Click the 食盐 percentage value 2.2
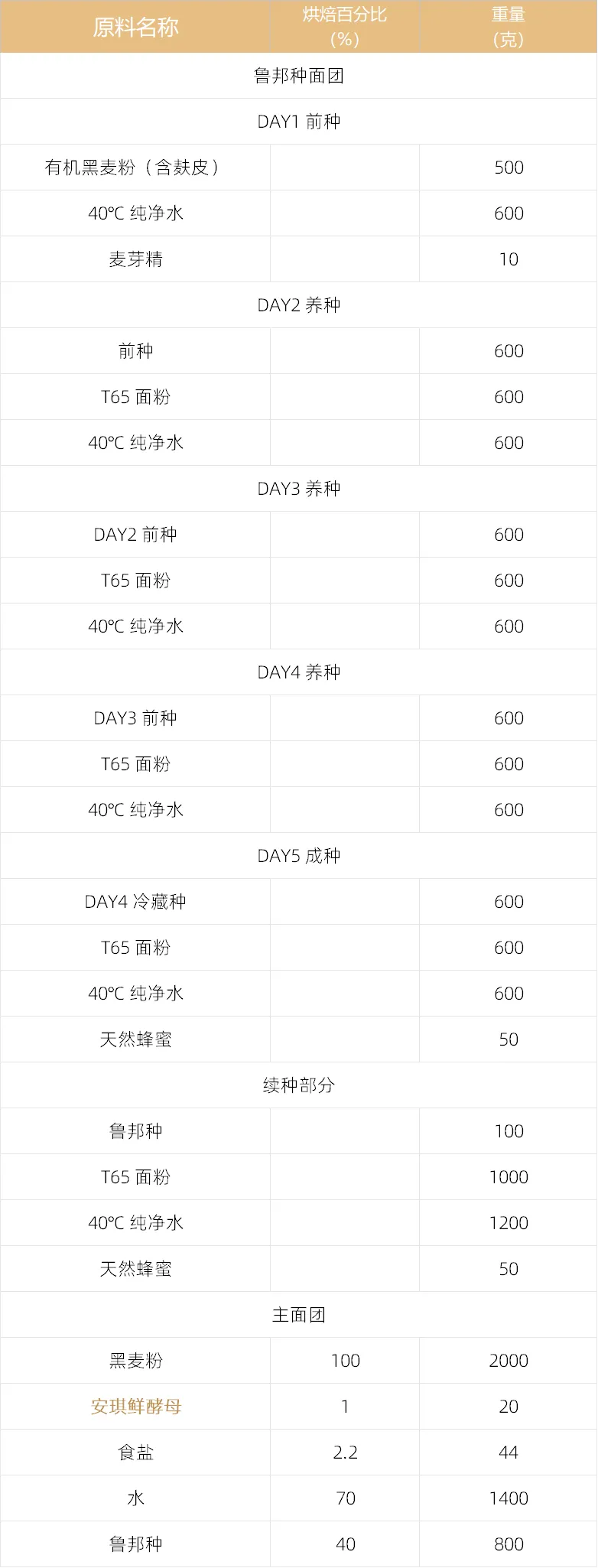The image size is (598, 1568). [345, 1453]
